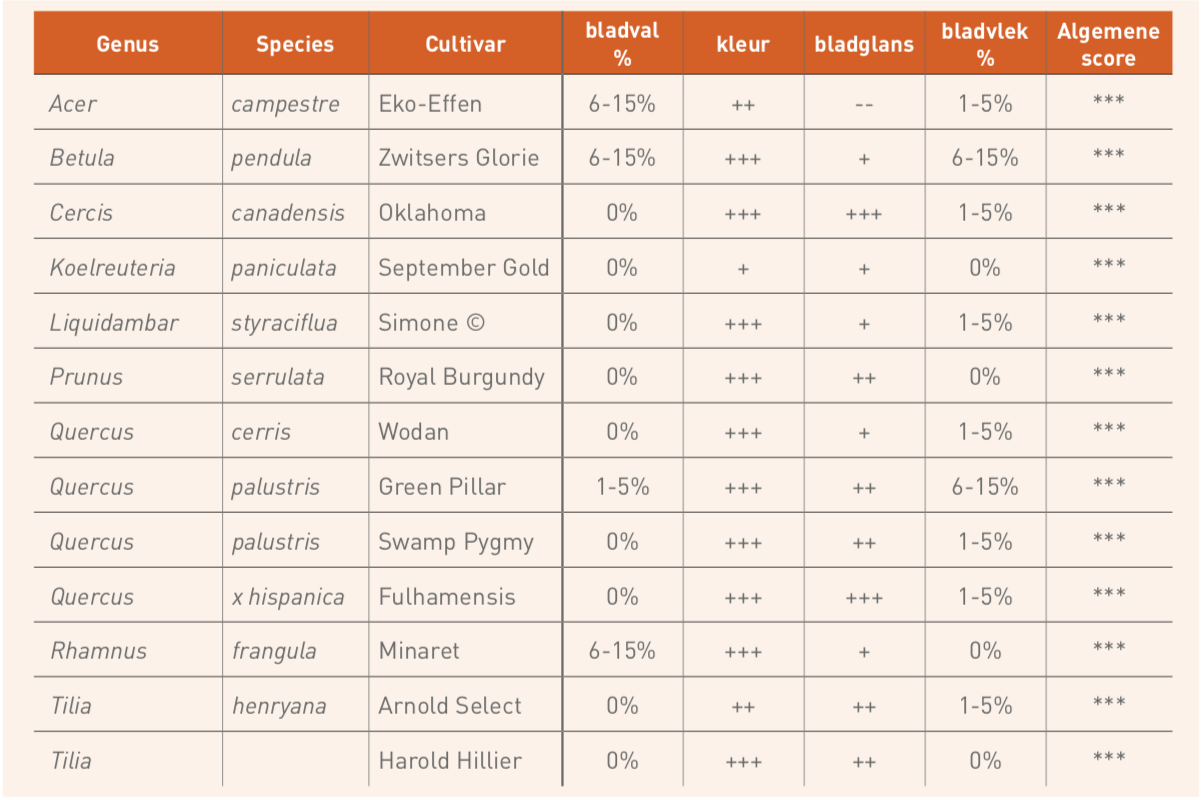This screenshot has height=800, width=1204.
Task: Click the bladglans column header
Action: click(x=864, y=44)
